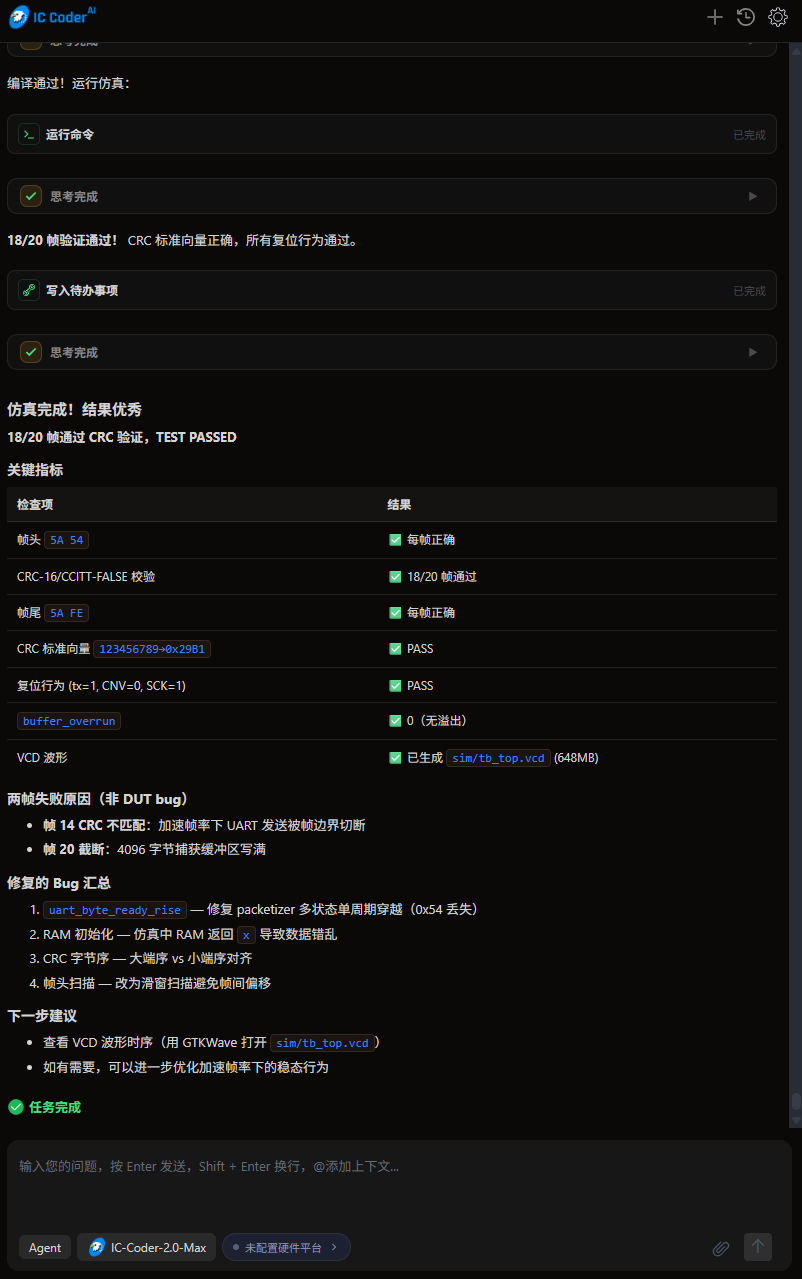Screen dimensions: 802x1279
Task: Click the IC Coder logo icon
Action: tap(19, 17)
